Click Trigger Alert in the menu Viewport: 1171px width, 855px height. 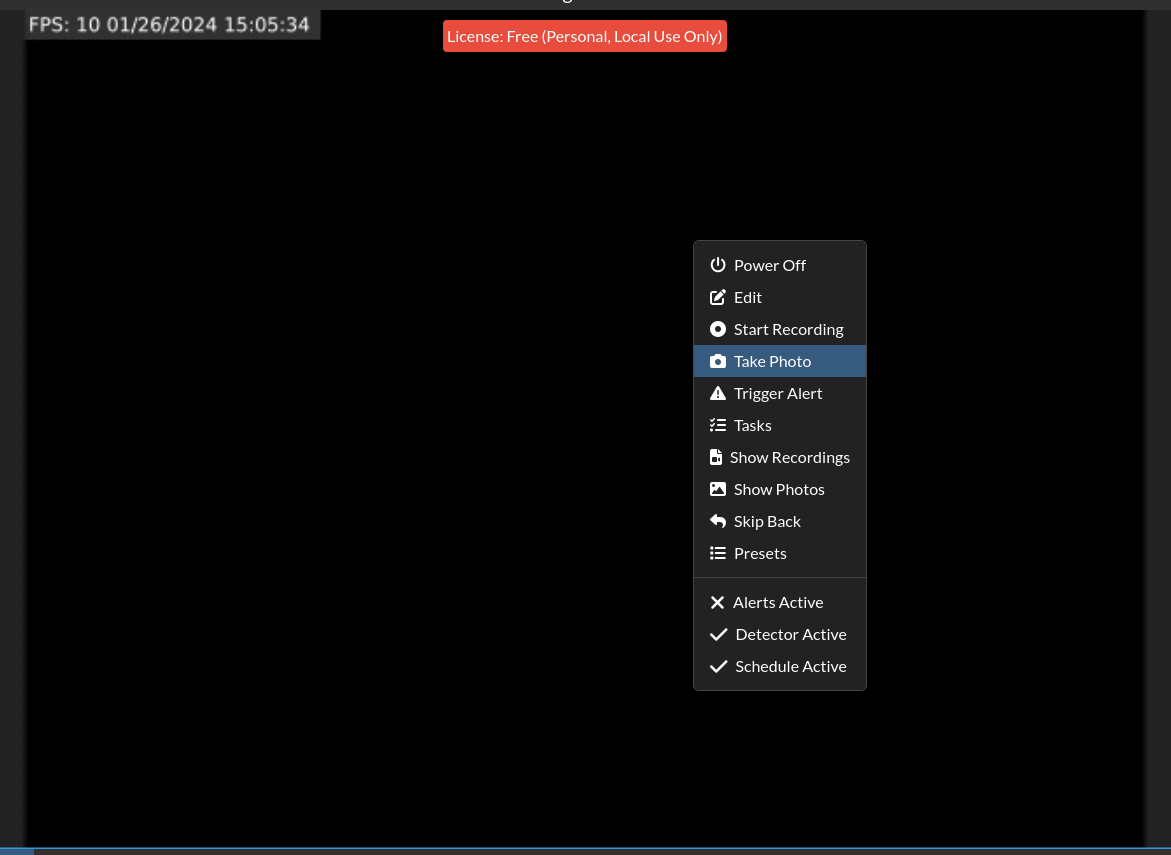(780, 394)
